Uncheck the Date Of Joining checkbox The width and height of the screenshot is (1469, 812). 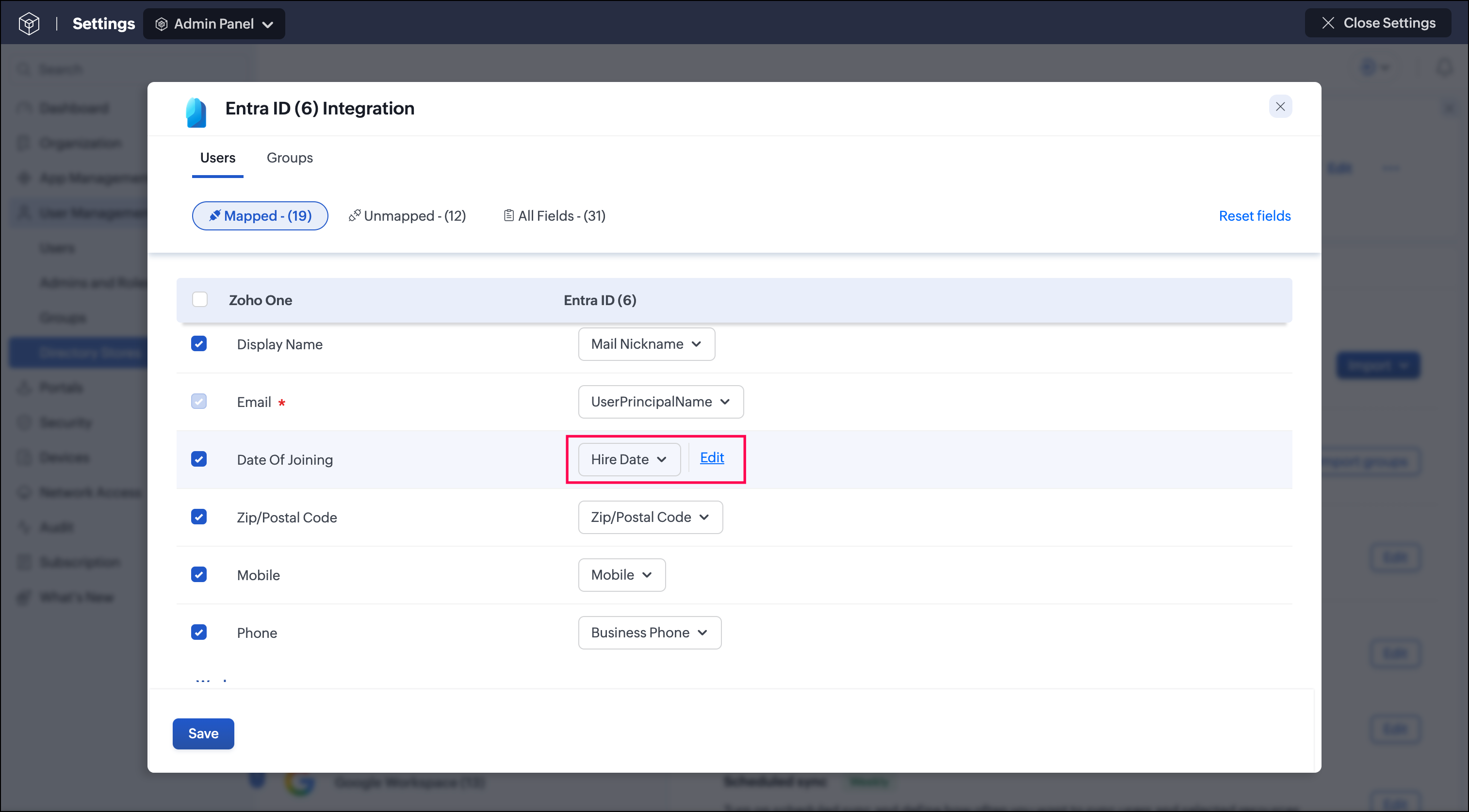pyautogui.click(x=198, y=459)
